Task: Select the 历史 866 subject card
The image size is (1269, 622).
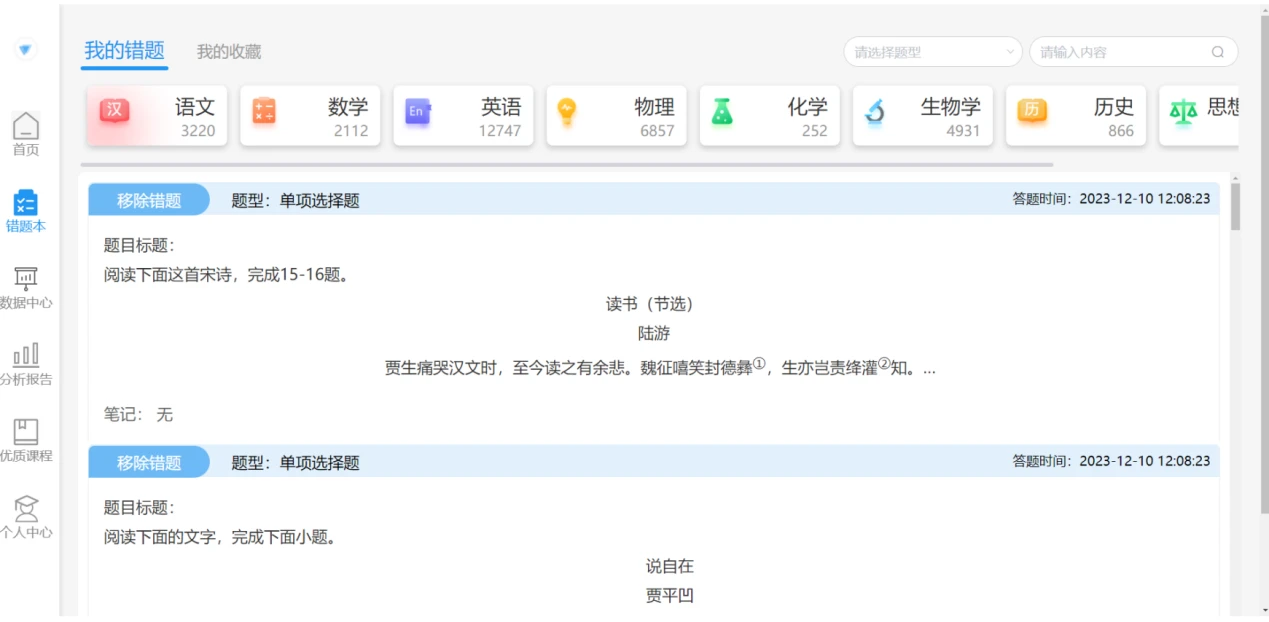Action: (1075, 116)
